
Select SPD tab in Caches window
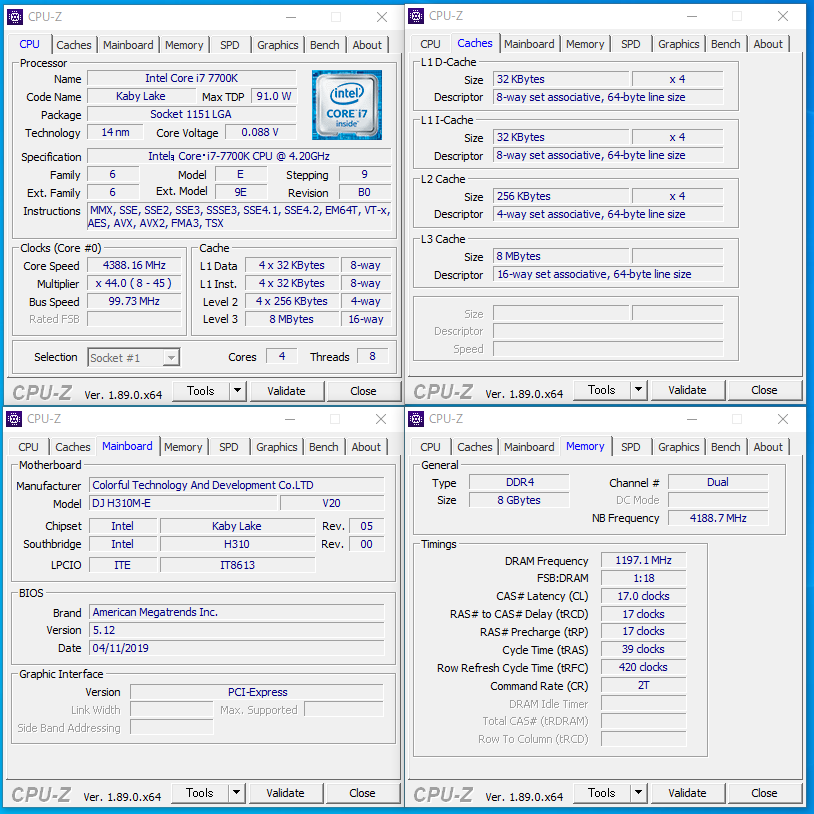coord(631,44)
